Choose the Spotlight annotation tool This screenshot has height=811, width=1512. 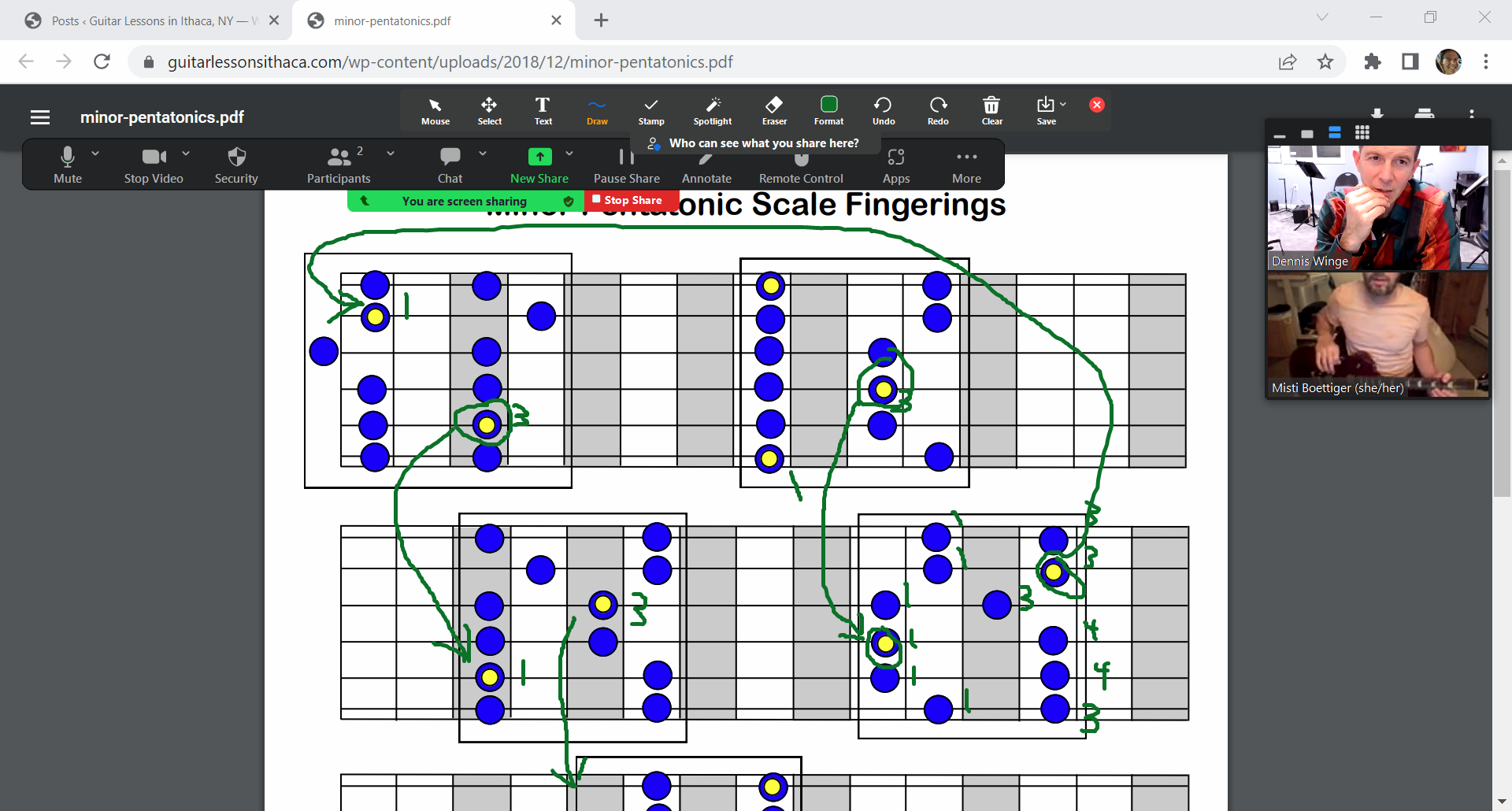click(x=712, y=110)
